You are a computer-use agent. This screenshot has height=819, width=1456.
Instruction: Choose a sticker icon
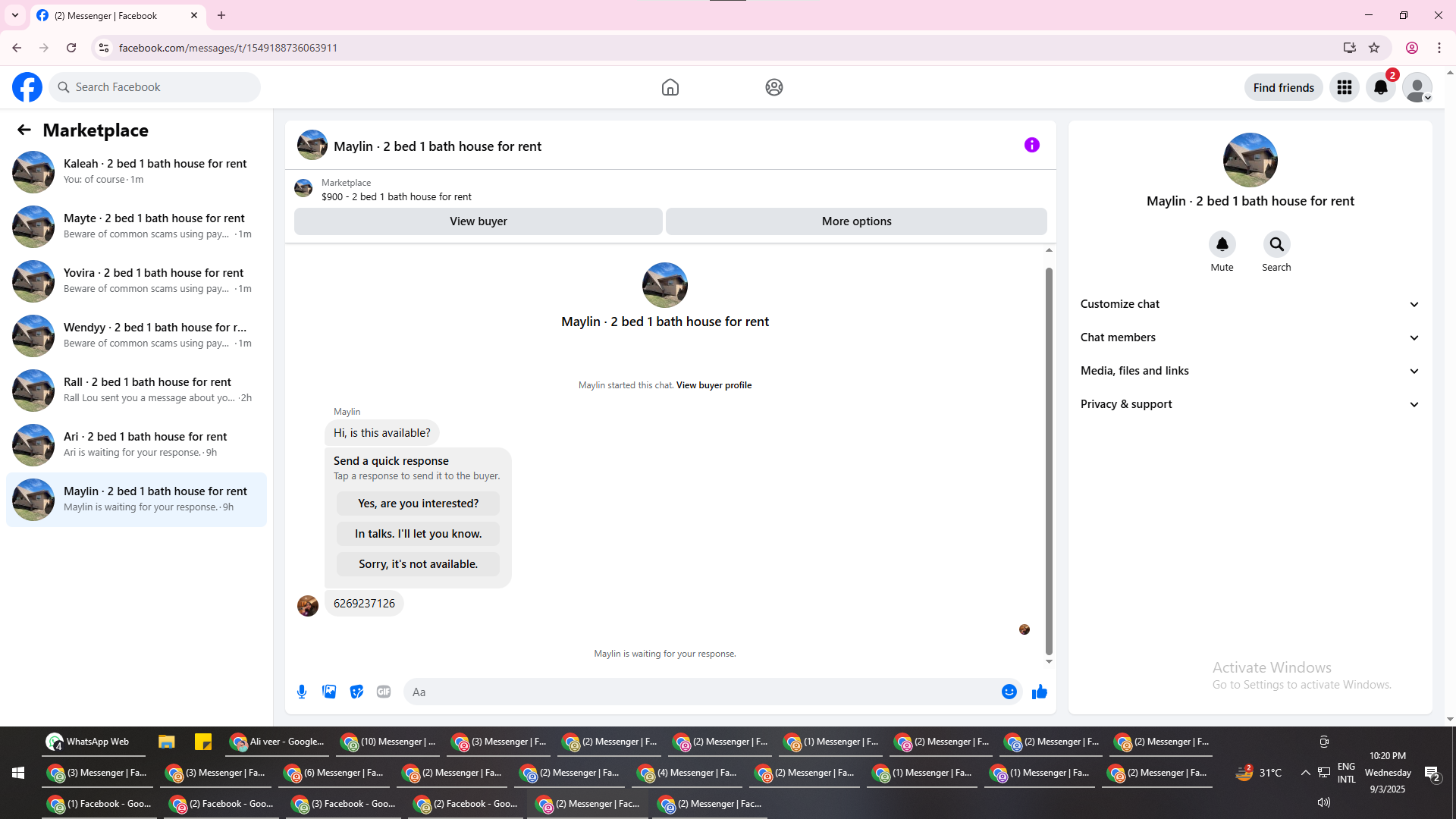(356, 692)
